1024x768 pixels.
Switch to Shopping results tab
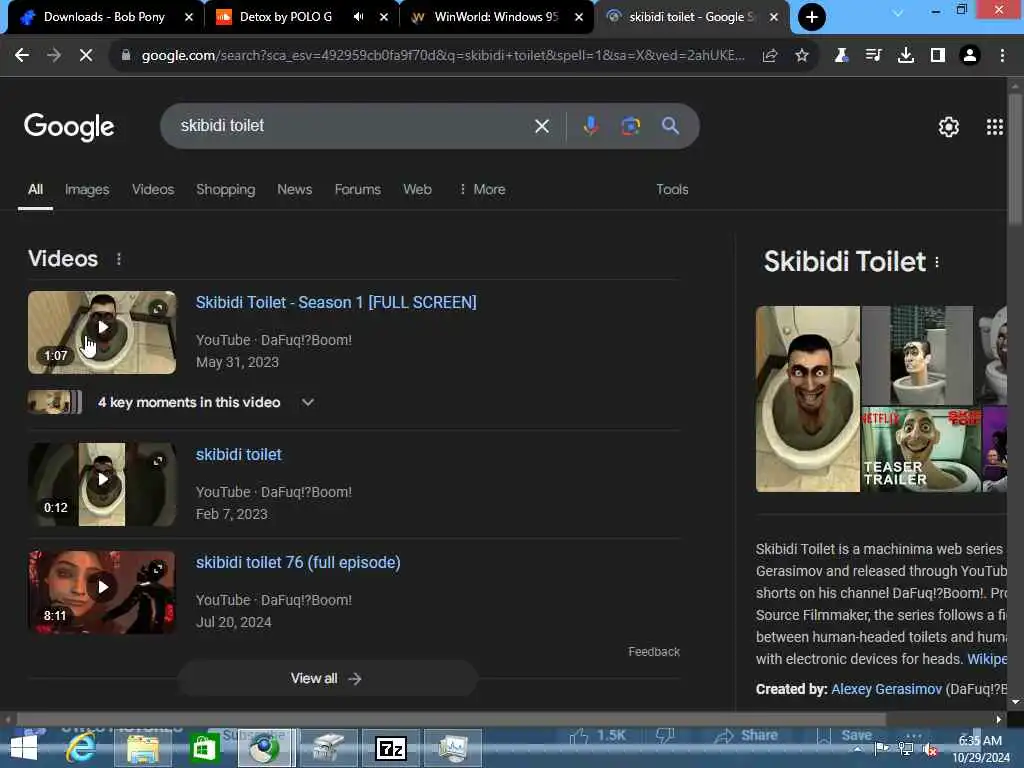click(x=225, y=189)
